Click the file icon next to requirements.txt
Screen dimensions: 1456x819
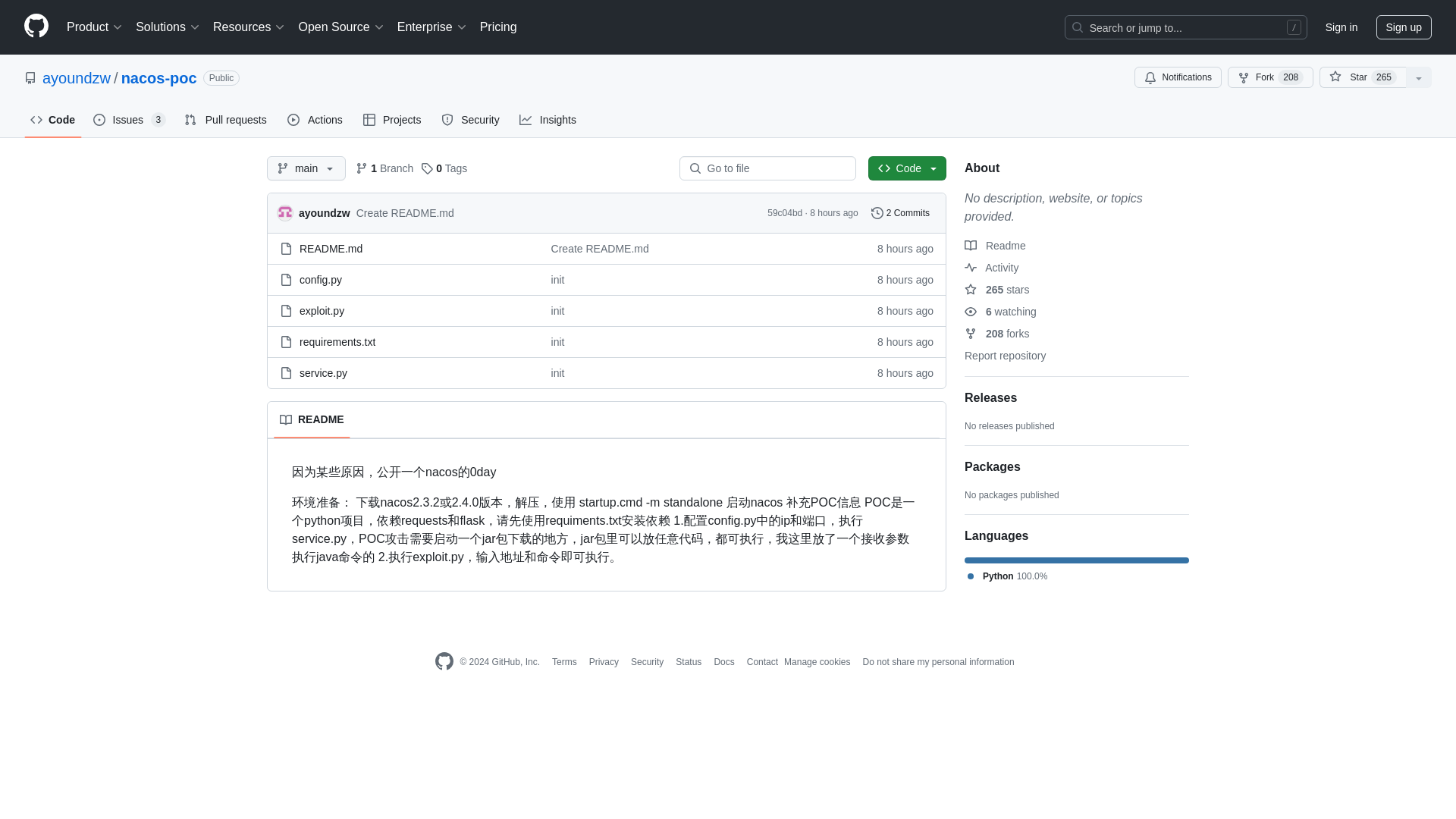[x=286, y=342]
